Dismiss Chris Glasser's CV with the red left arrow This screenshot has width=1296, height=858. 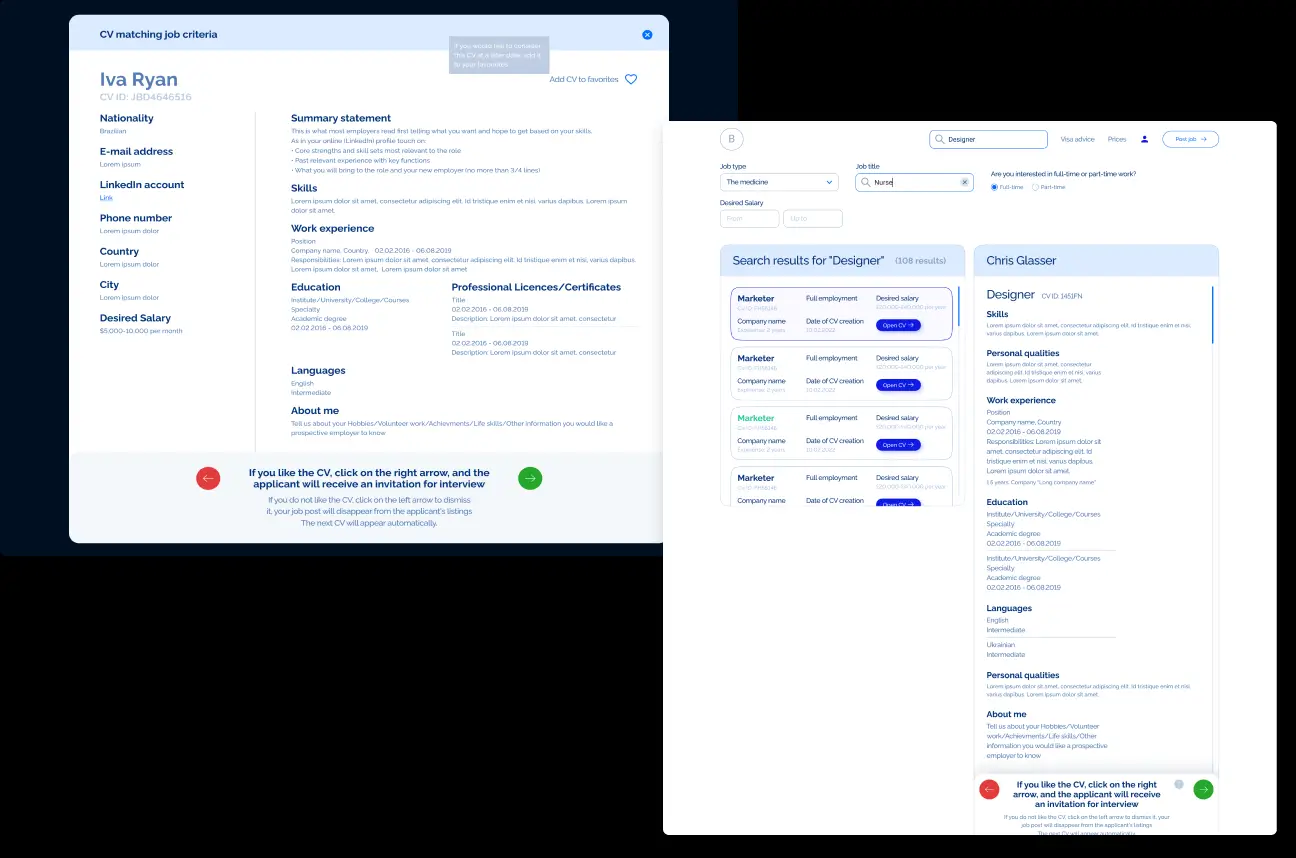990,789
